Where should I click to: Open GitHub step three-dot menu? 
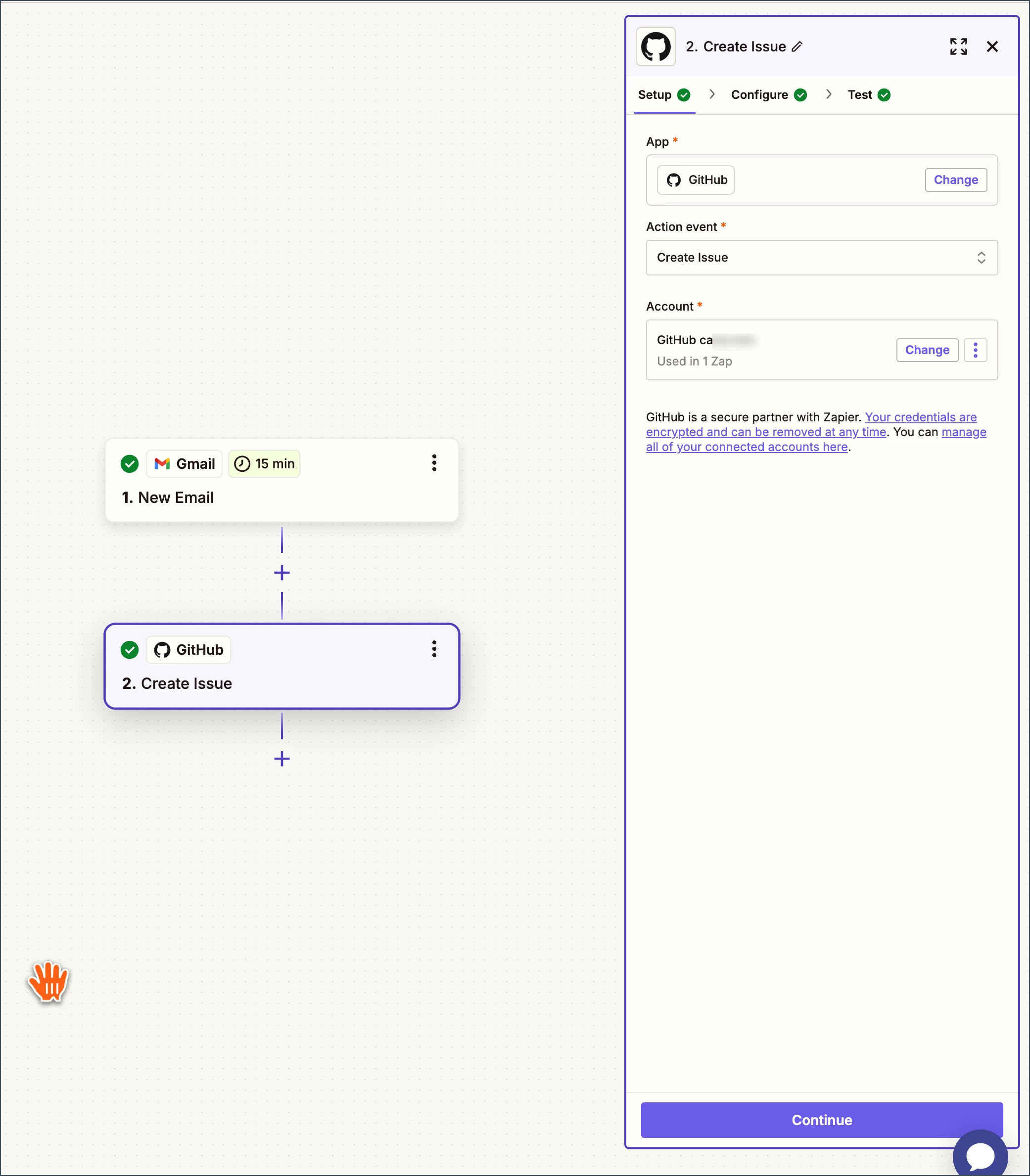tap(434, 649)
